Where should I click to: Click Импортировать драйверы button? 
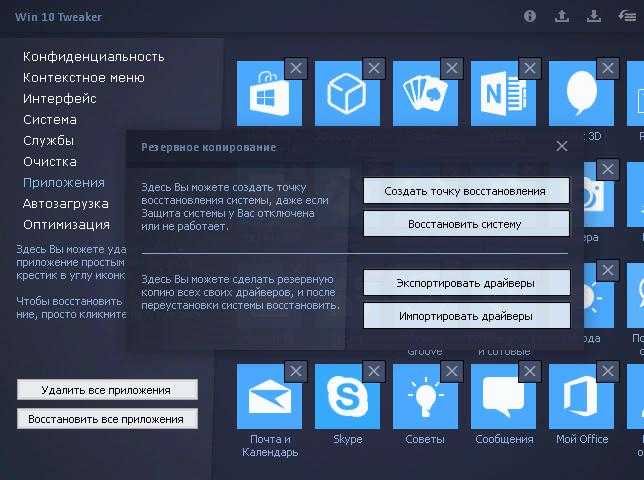tap(467, 316)
